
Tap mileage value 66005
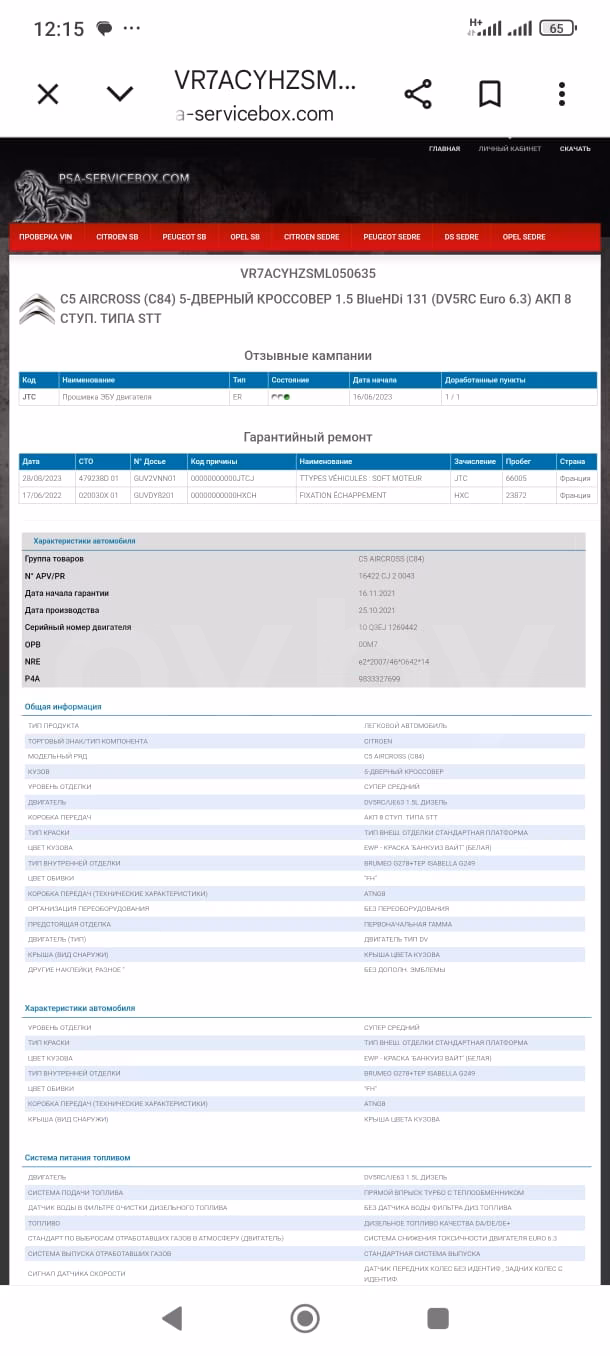click(516, 478)
